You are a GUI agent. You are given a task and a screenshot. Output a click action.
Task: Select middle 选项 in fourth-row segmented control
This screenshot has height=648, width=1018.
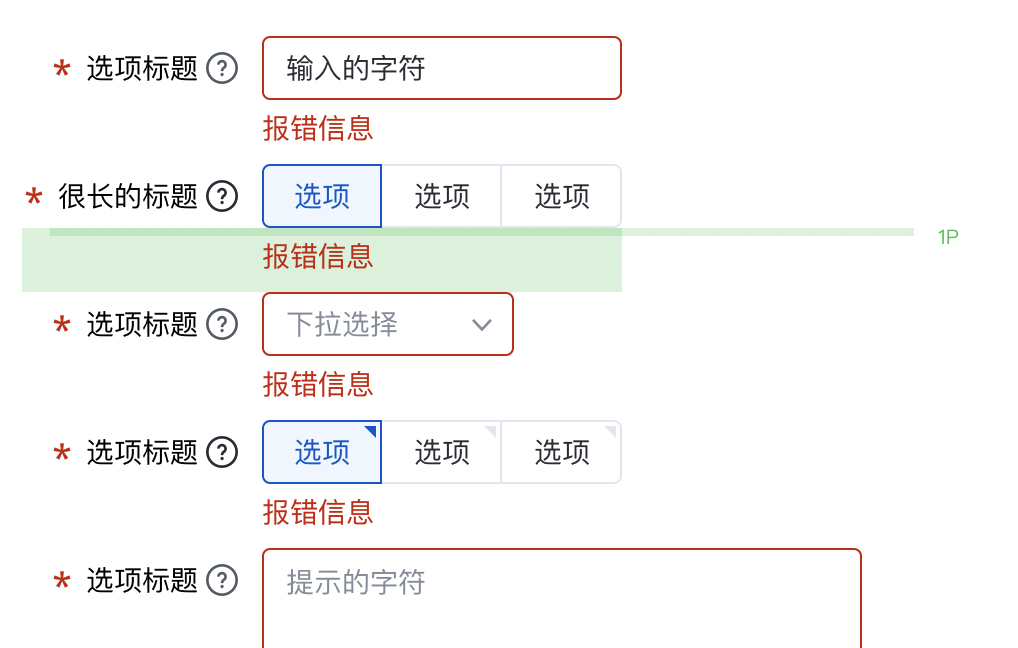point(441,452)
